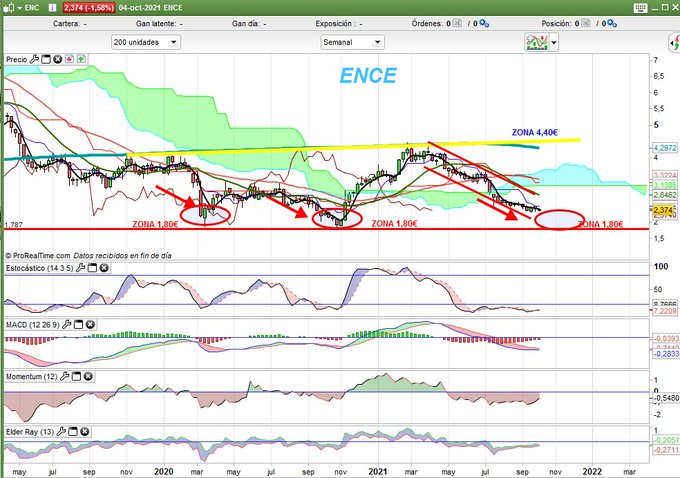This screenshot has width=680, height=478.
Task: Maximize the Precio panel window icon
Action: (46, 59)
